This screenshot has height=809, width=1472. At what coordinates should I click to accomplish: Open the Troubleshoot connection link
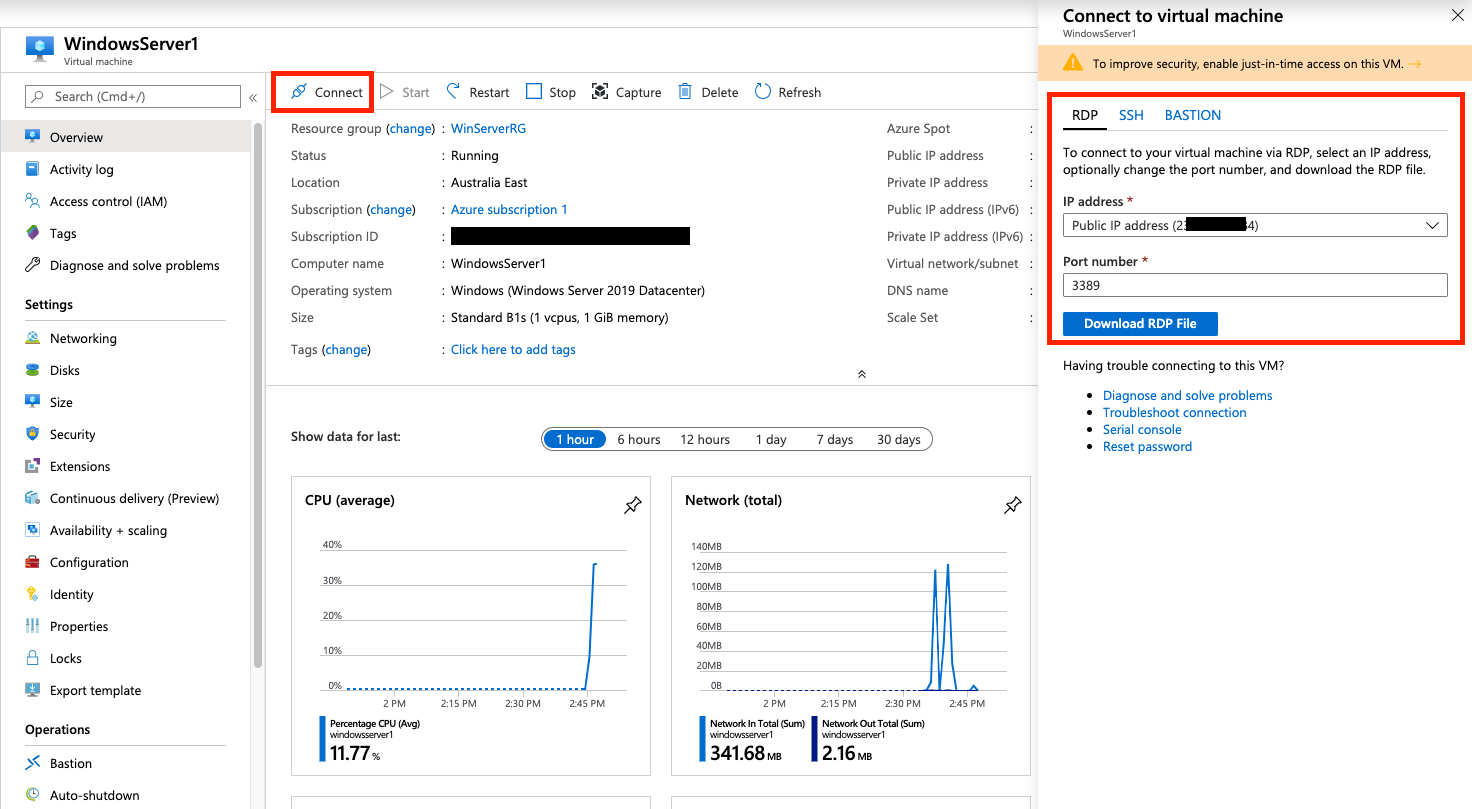point(1174,412)
